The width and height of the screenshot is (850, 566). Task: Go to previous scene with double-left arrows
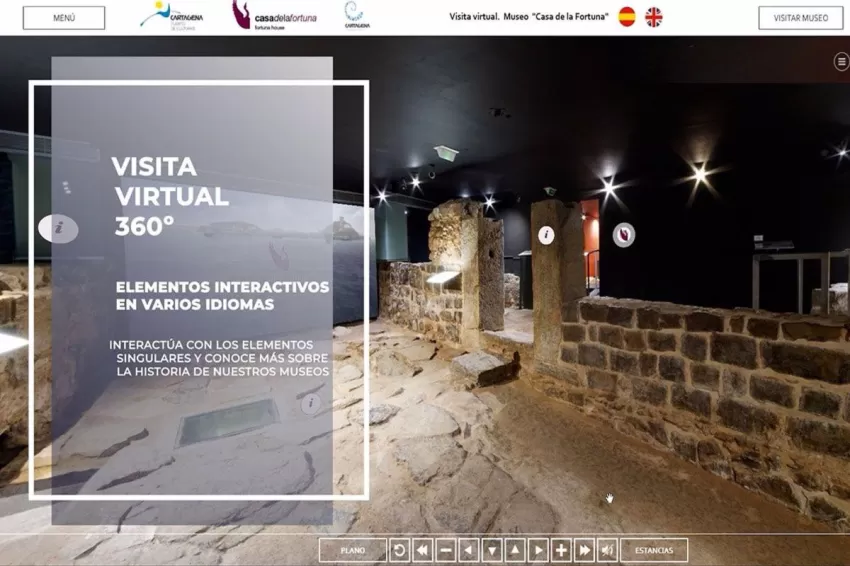(x=422, y=550)
